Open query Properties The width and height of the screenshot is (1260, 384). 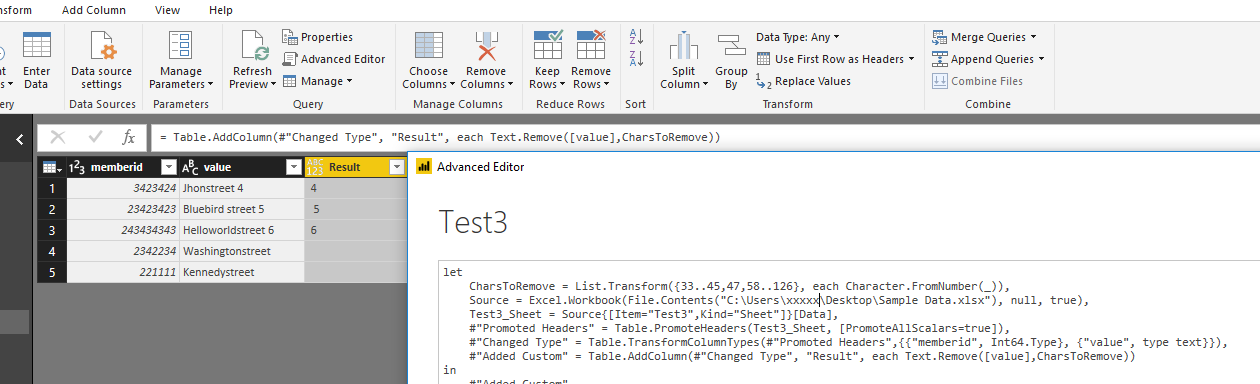(x=318, y=37)
